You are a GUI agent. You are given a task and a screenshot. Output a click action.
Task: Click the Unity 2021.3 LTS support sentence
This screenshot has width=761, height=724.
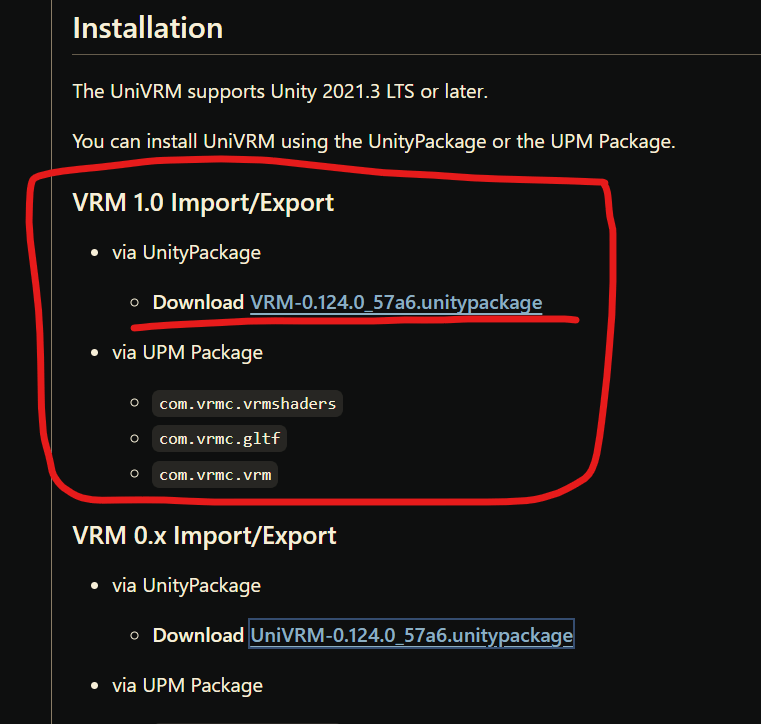(280, 92)
